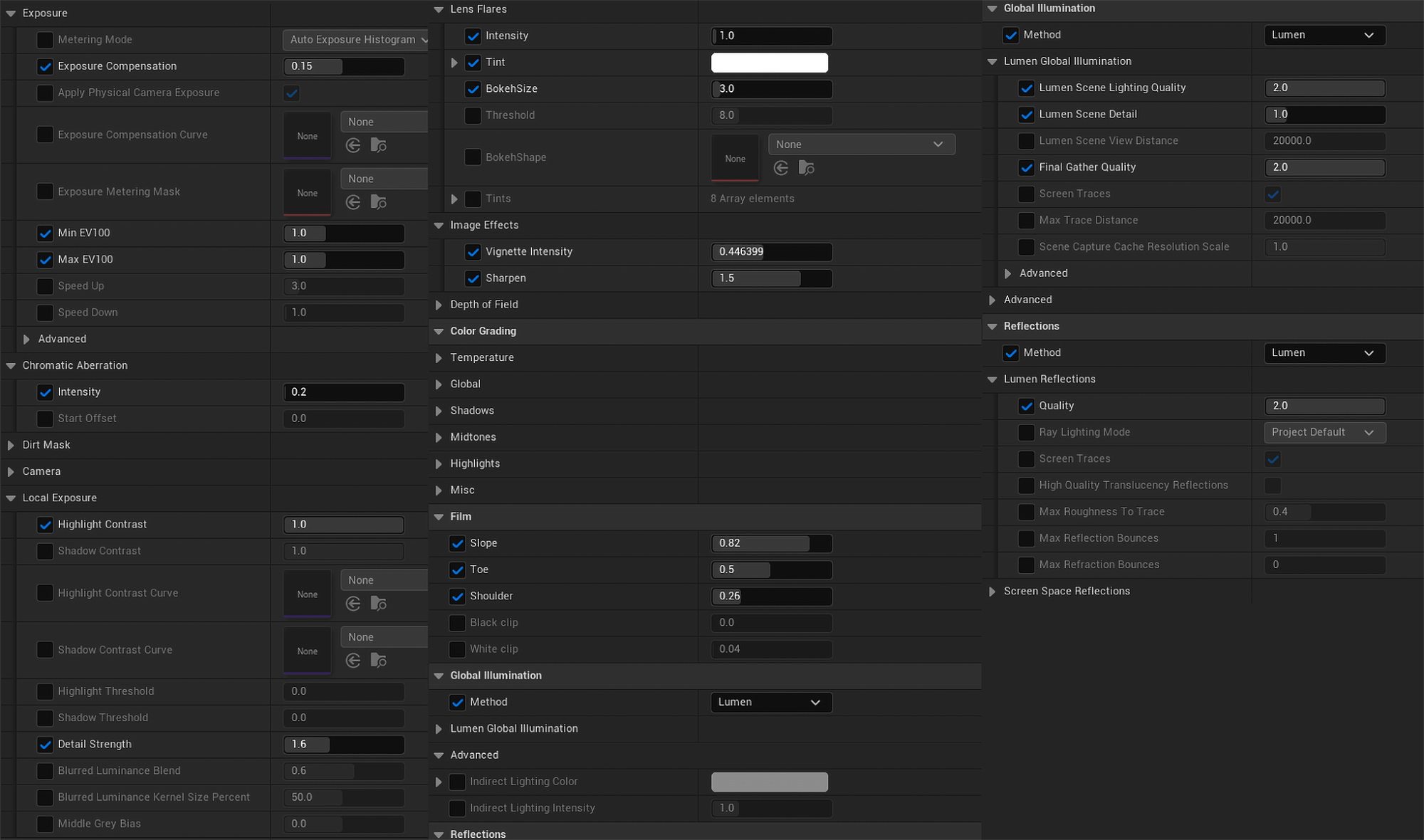Click use-selected-asset arrow for BokehShape
The height and width of the screenshot is (840, 1424).
click(781, 168)
